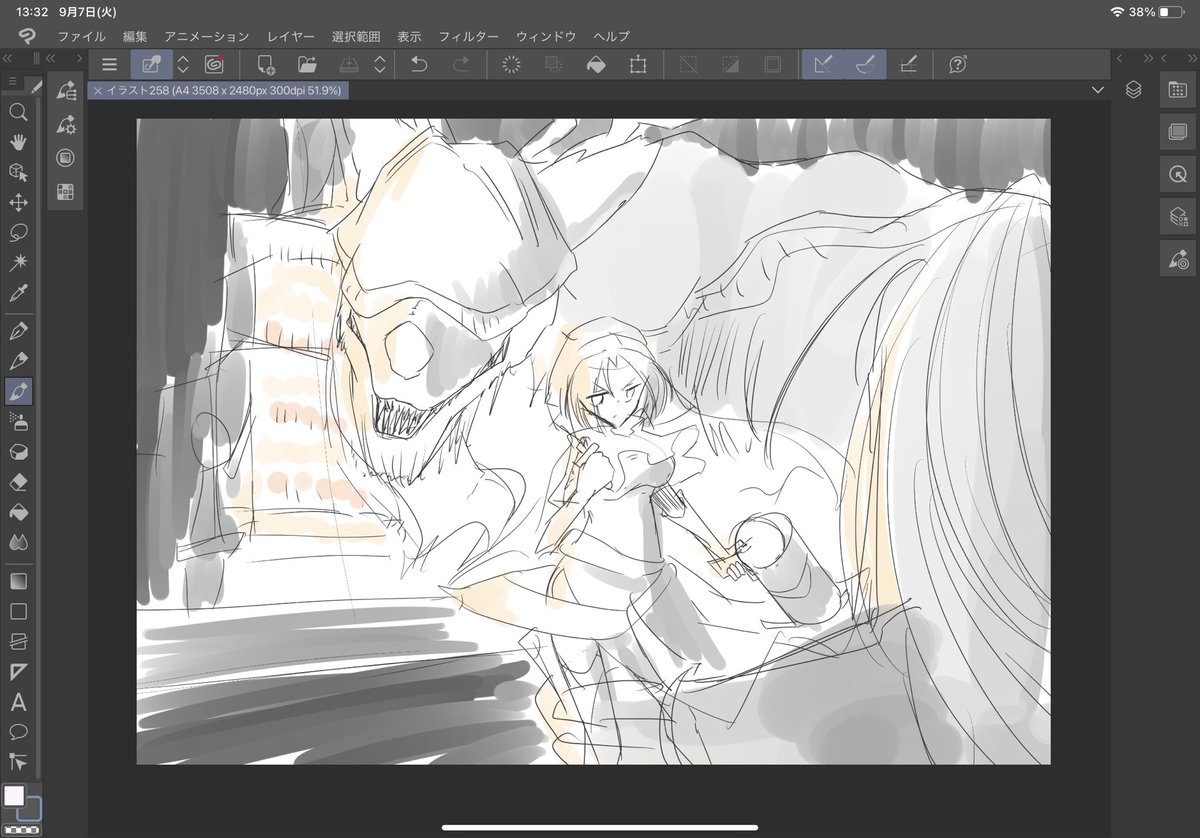This screenshot has width=1200, height=838.
Task: Open the フィルター menu
Action: (x=469, y=36)
